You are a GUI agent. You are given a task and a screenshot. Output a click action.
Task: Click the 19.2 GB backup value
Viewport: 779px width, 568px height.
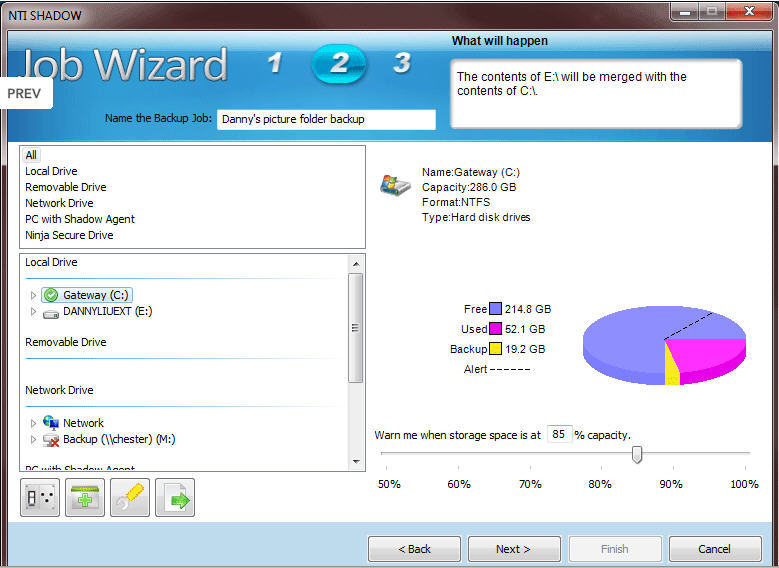pos(525,349)
